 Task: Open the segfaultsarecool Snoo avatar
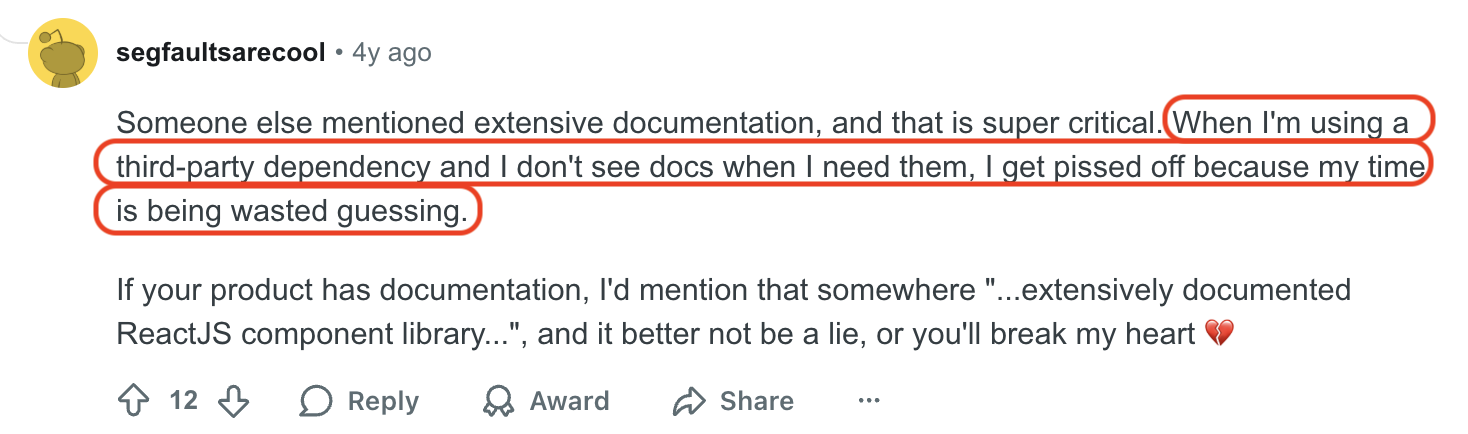(x=62, y=53)
